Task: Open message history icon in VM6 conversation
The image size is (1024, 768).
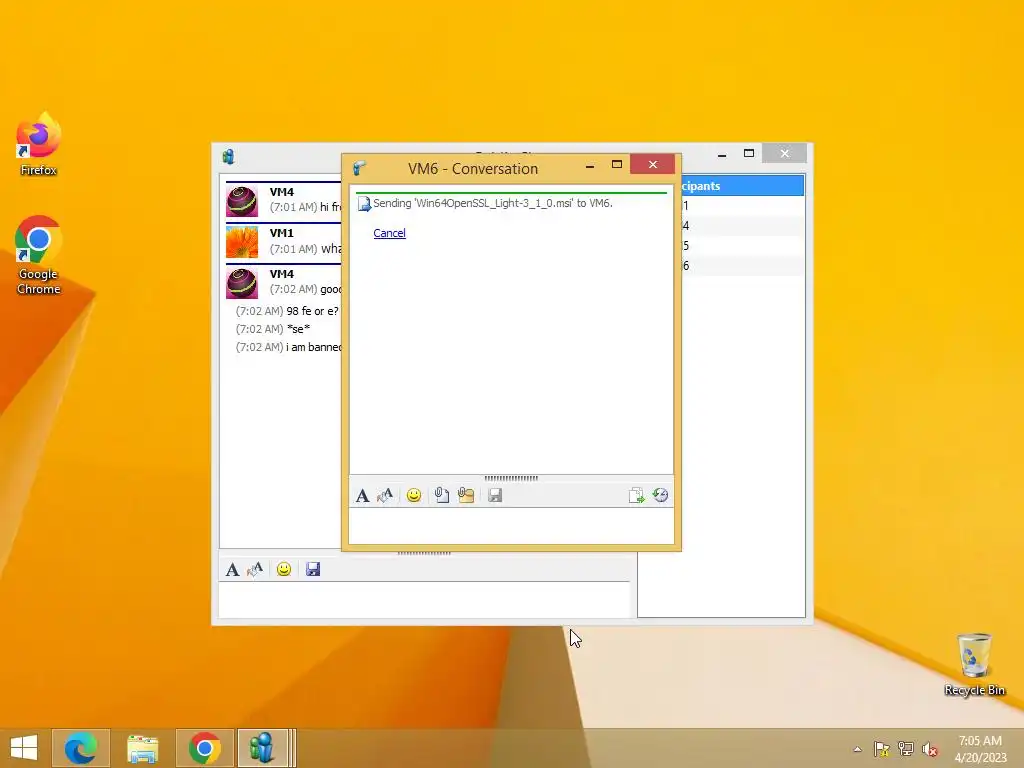Action: [x=660, y=496]
